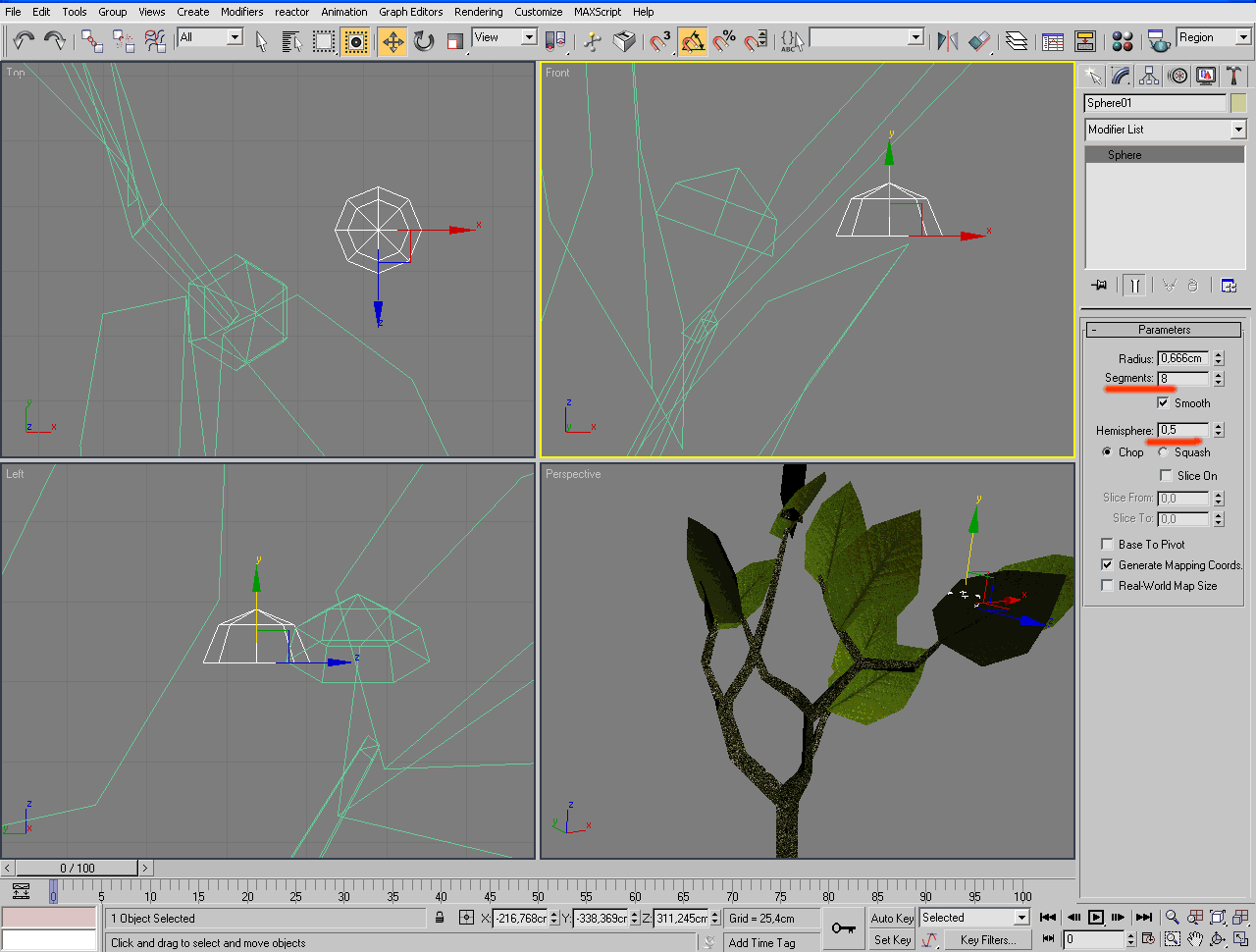Image resolution: width=1256 pixels, height=952 pixels.
Task: Open the Material Editor icon
Action: pos(1123,41)
